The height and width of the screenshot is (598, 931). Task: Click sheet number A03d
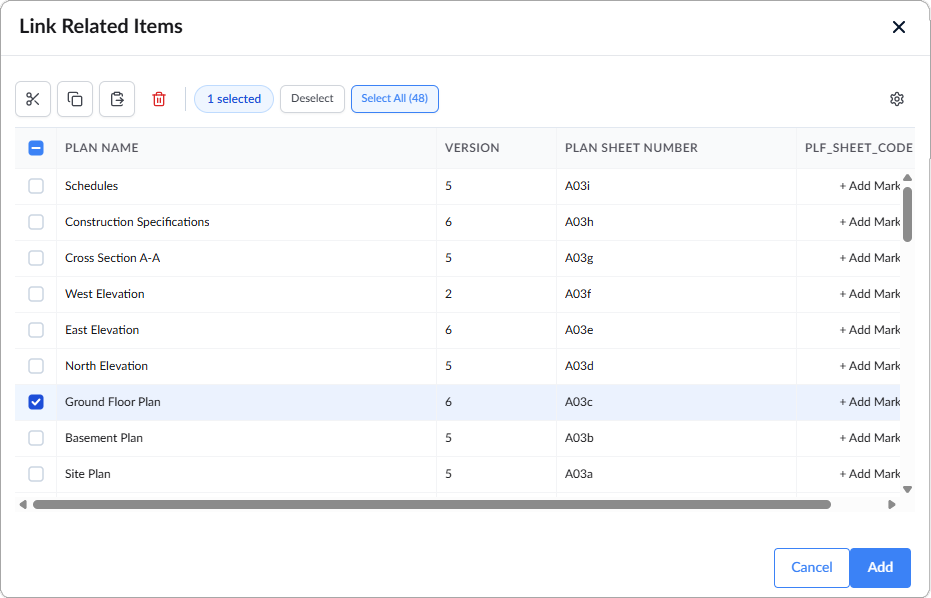point(579,366)
